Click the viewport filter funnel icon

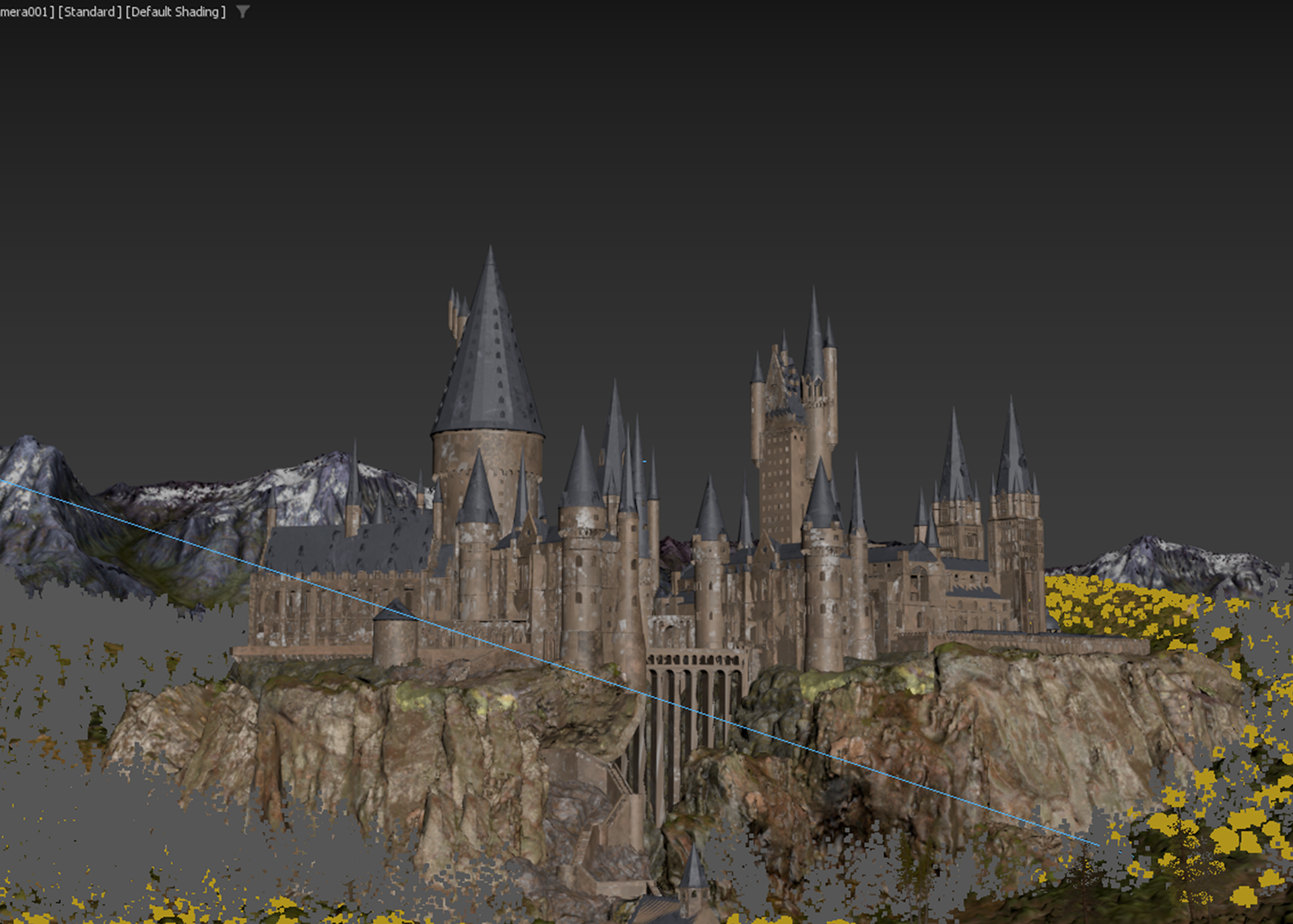(x=243, y=12)
